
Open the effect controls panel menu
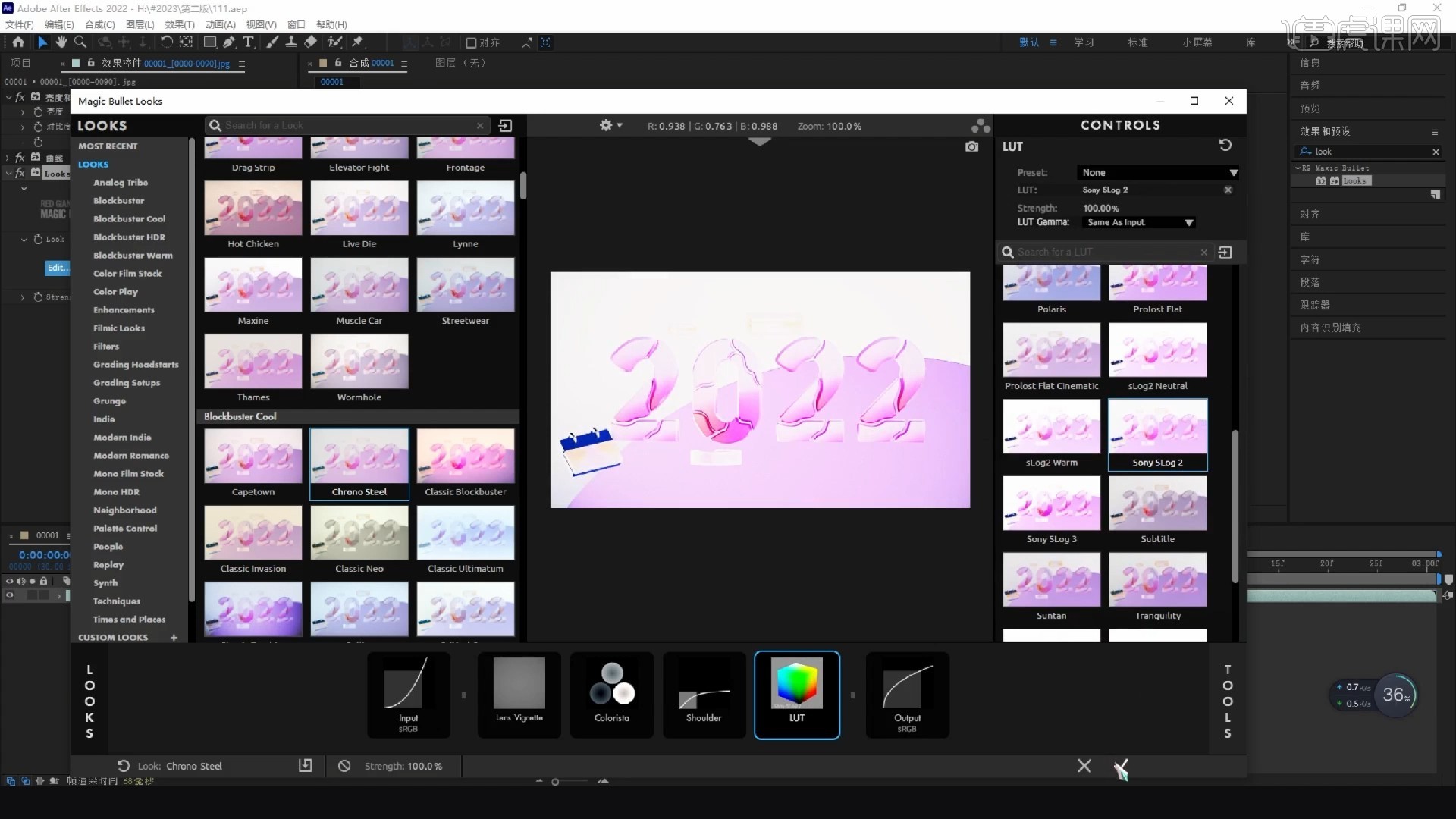(242, 64)
